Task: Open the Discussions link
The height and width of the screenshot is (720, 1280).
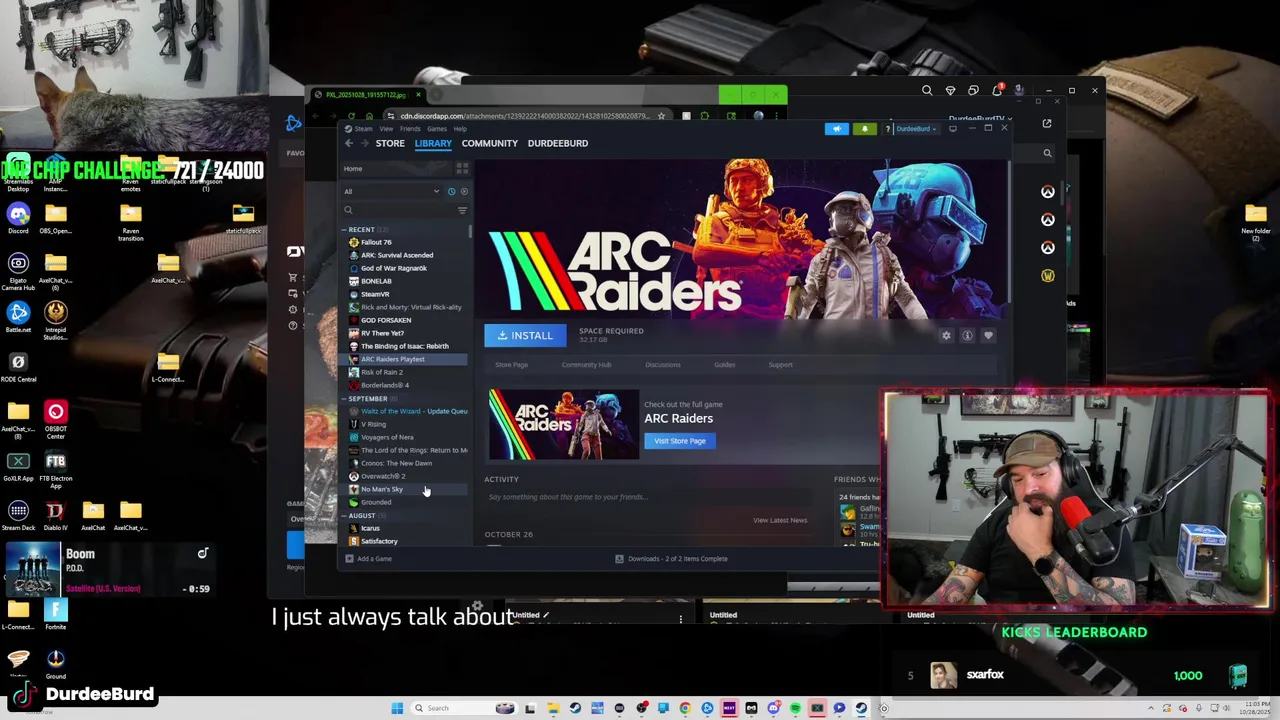Action: [662, 365]
